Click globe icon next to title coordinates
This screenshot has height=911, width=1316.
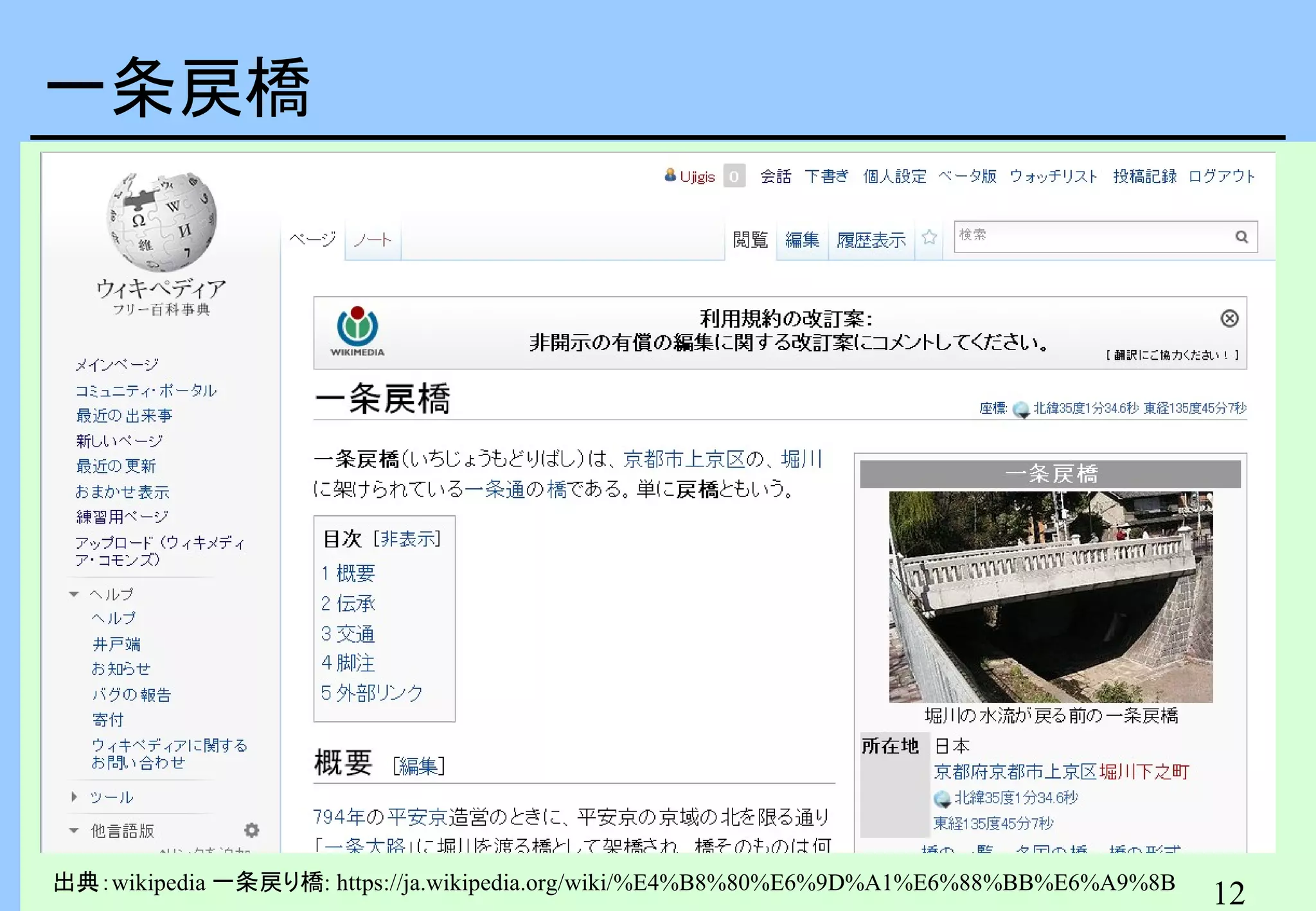pyautogui.click(x=1020, y=409)
